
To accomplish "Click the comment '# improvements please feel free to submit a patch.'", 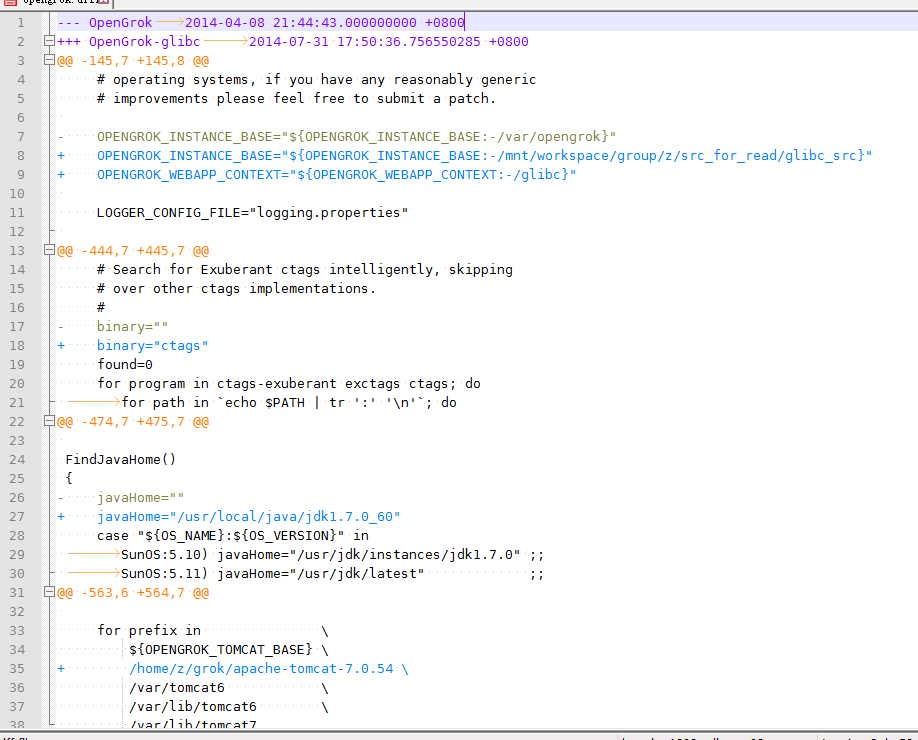I will [296, 98].
